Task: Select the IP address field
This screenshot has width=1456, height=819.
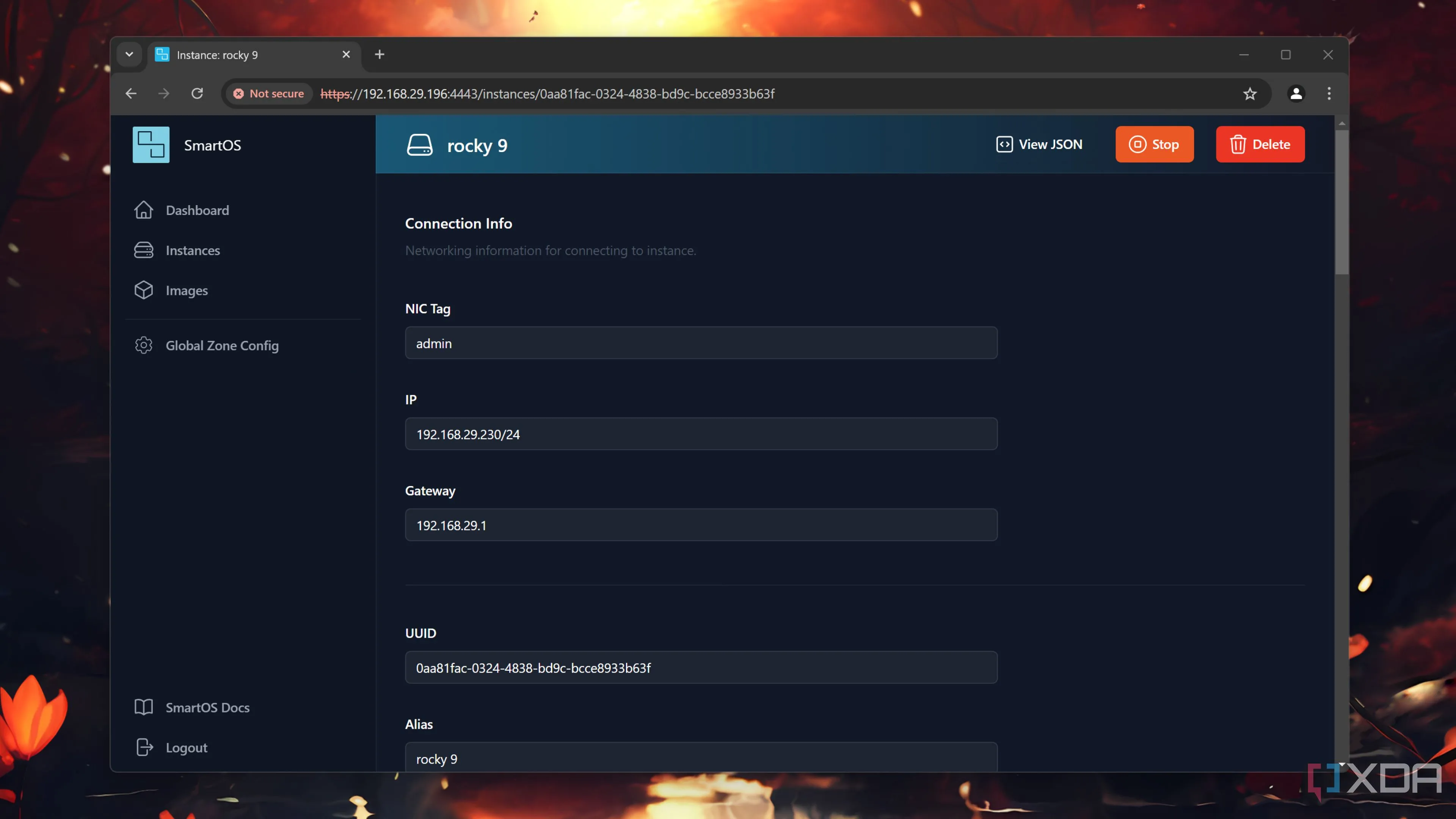Action: [x=701, y=434]
